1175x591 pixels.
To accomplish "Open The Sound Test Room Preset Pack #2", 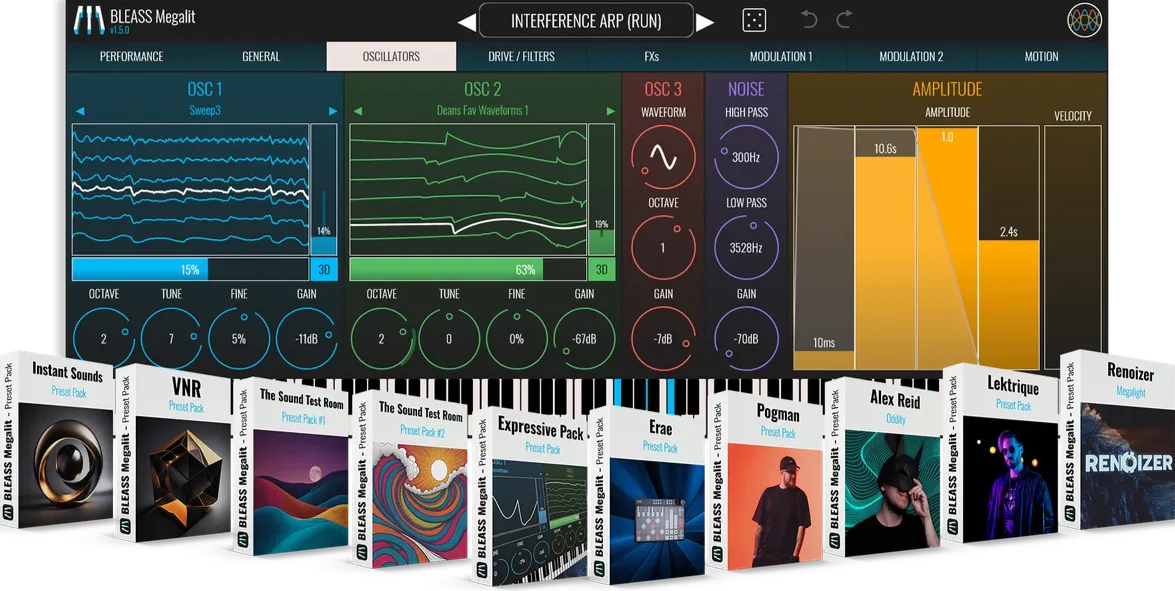I will click(x=411, y=479).
